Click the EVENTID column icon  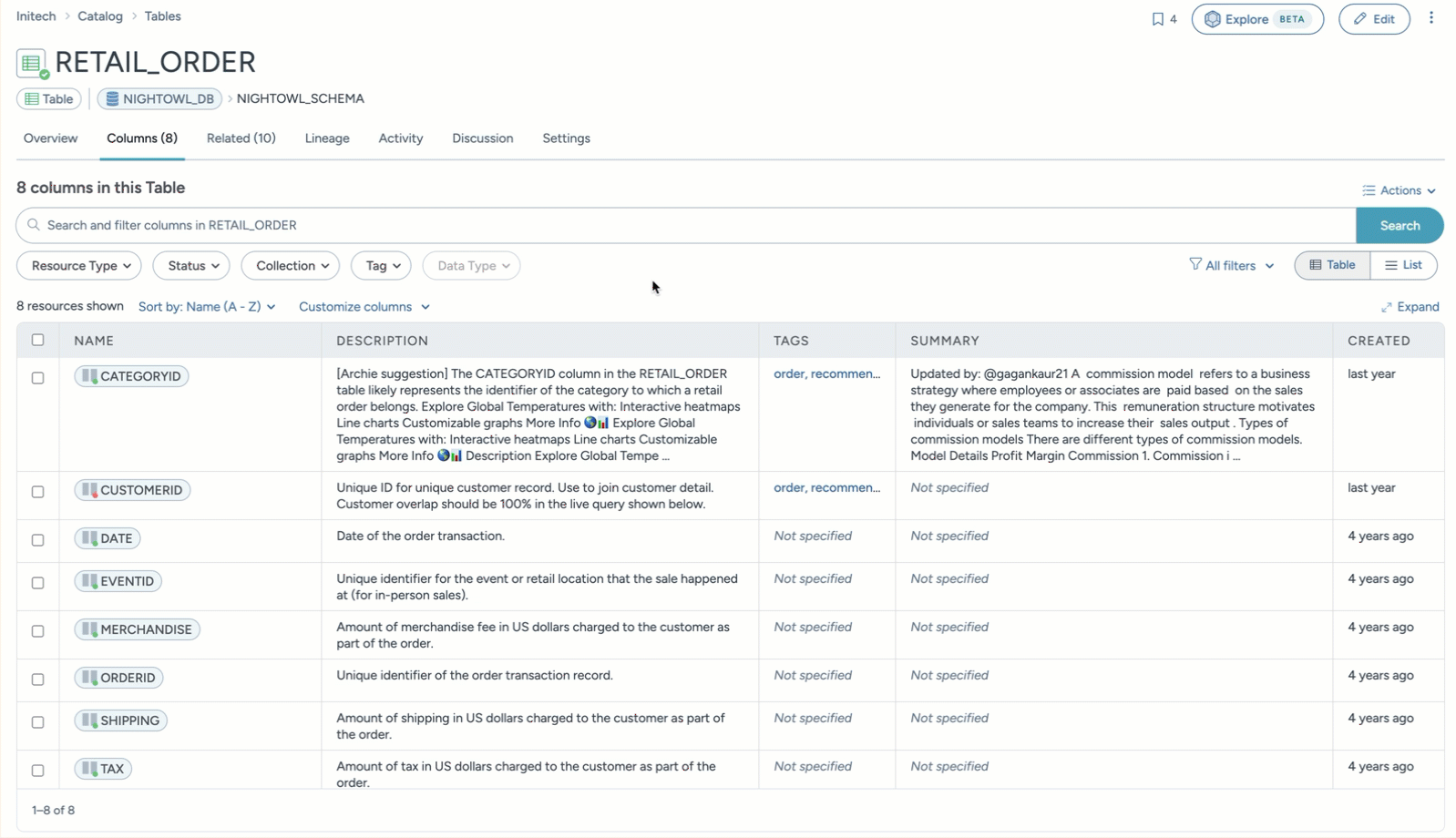pos(89,580)
